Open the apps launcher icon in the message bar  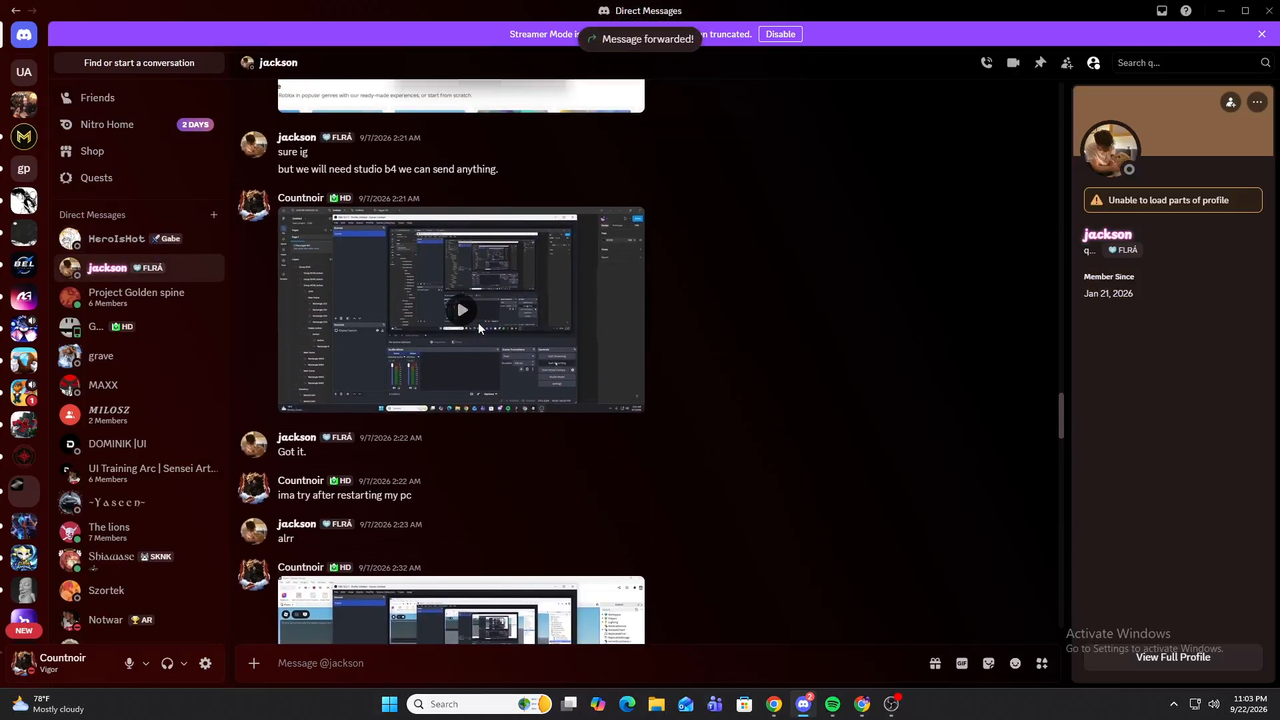(1042, 663)
